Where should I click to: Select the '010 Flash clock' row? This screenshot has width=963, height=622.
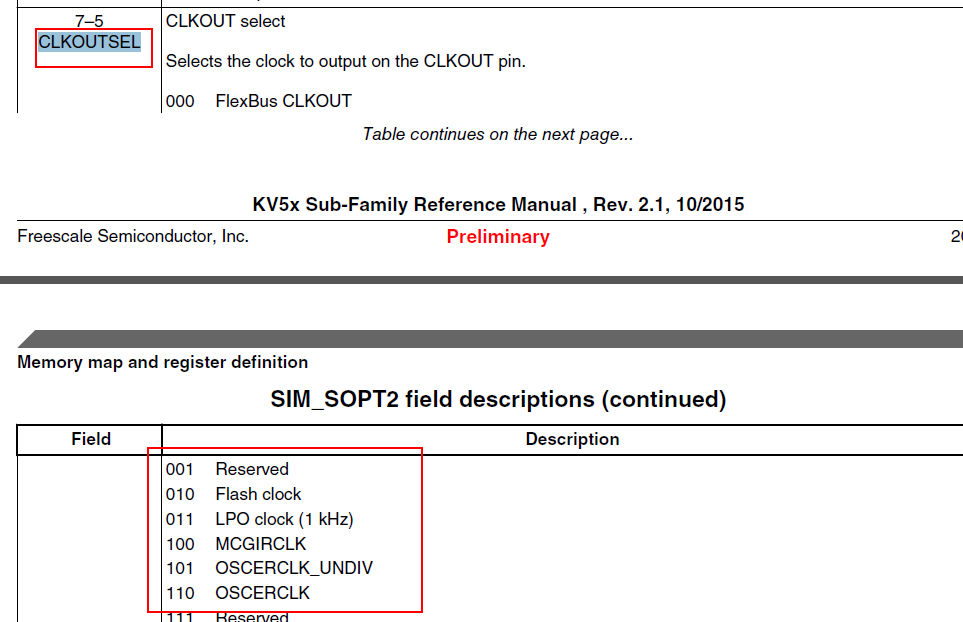pyautogui.click(x=233, y=494)
